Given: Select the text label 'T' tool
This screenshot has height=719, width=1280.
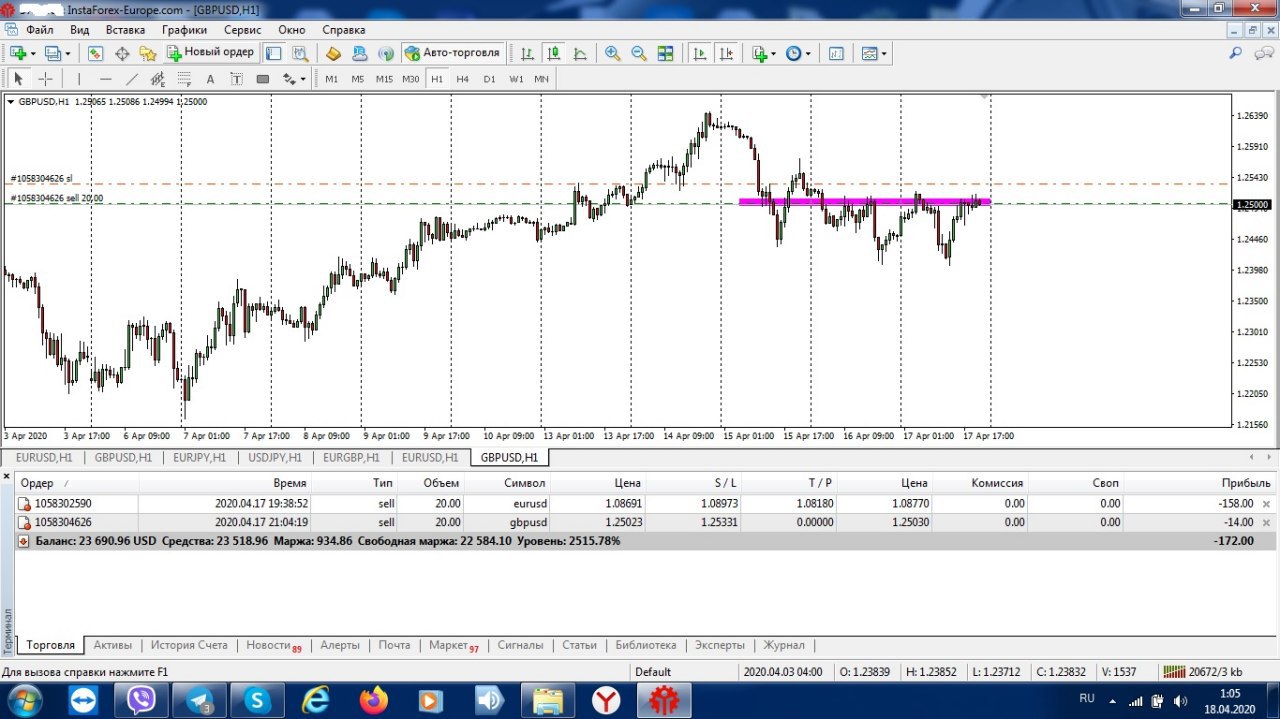Looking at the screenshot, I should (236, 79).
